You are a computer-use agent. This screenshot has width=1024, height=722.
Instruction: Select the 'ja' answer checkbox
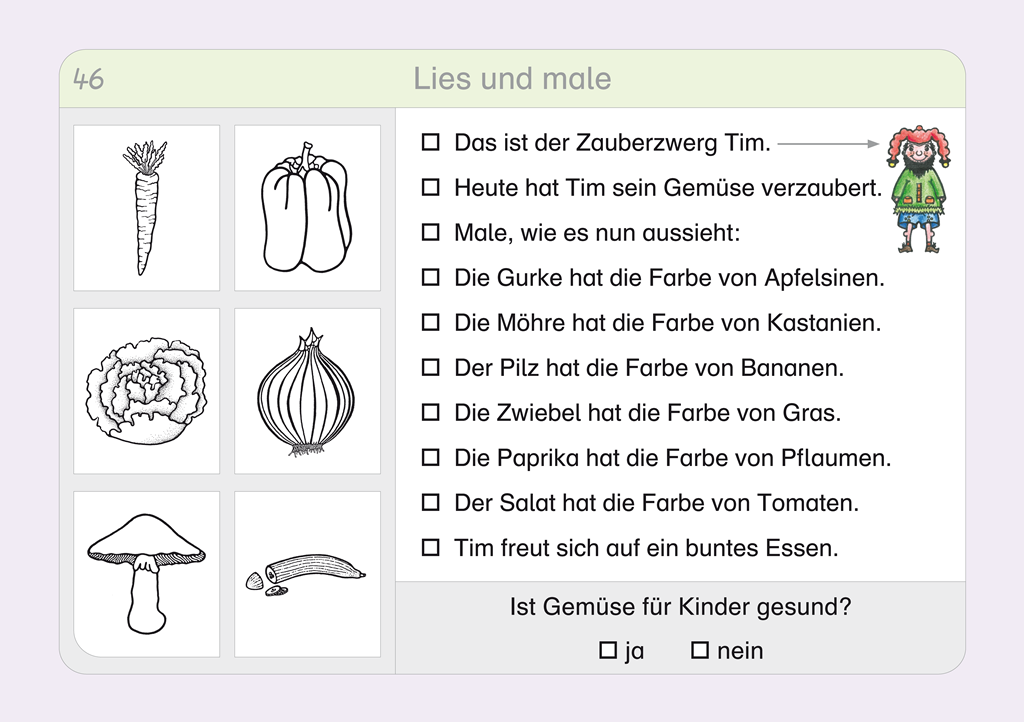[x=608, y=650]
